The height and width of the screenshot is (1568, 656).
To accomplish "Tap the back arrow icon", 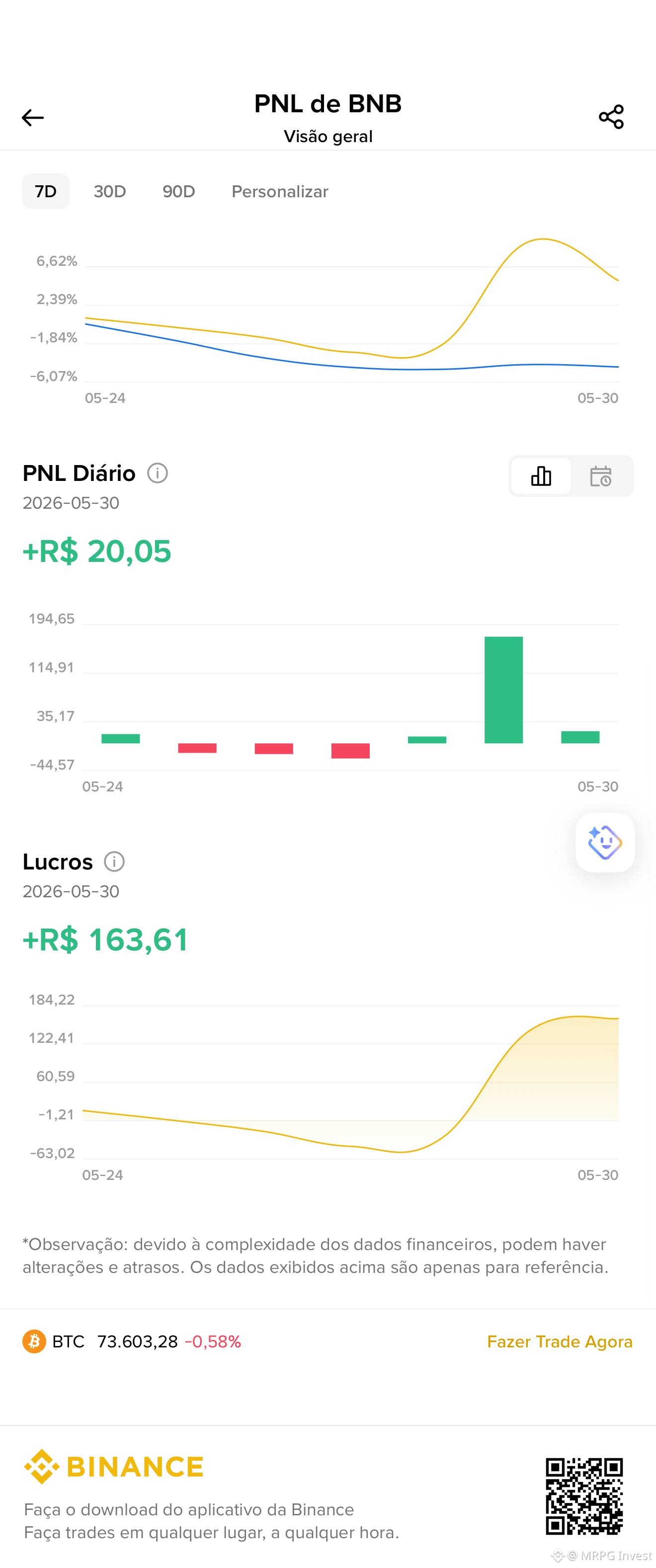I will [x=33, y=117].
